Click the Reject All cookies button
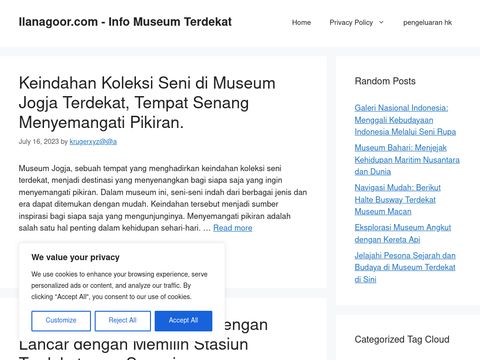 (123, 321)
